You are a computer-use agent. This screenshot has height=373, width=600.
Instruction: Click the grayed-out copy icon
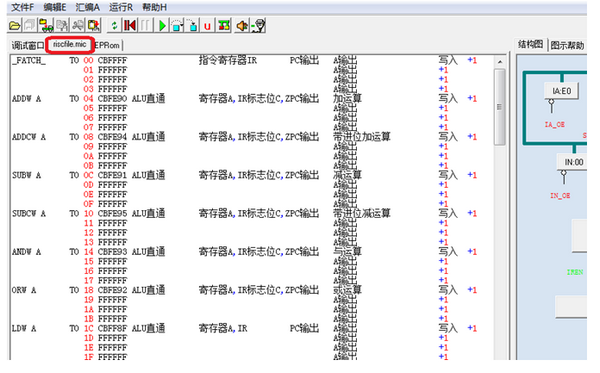[x=62, y=26]
